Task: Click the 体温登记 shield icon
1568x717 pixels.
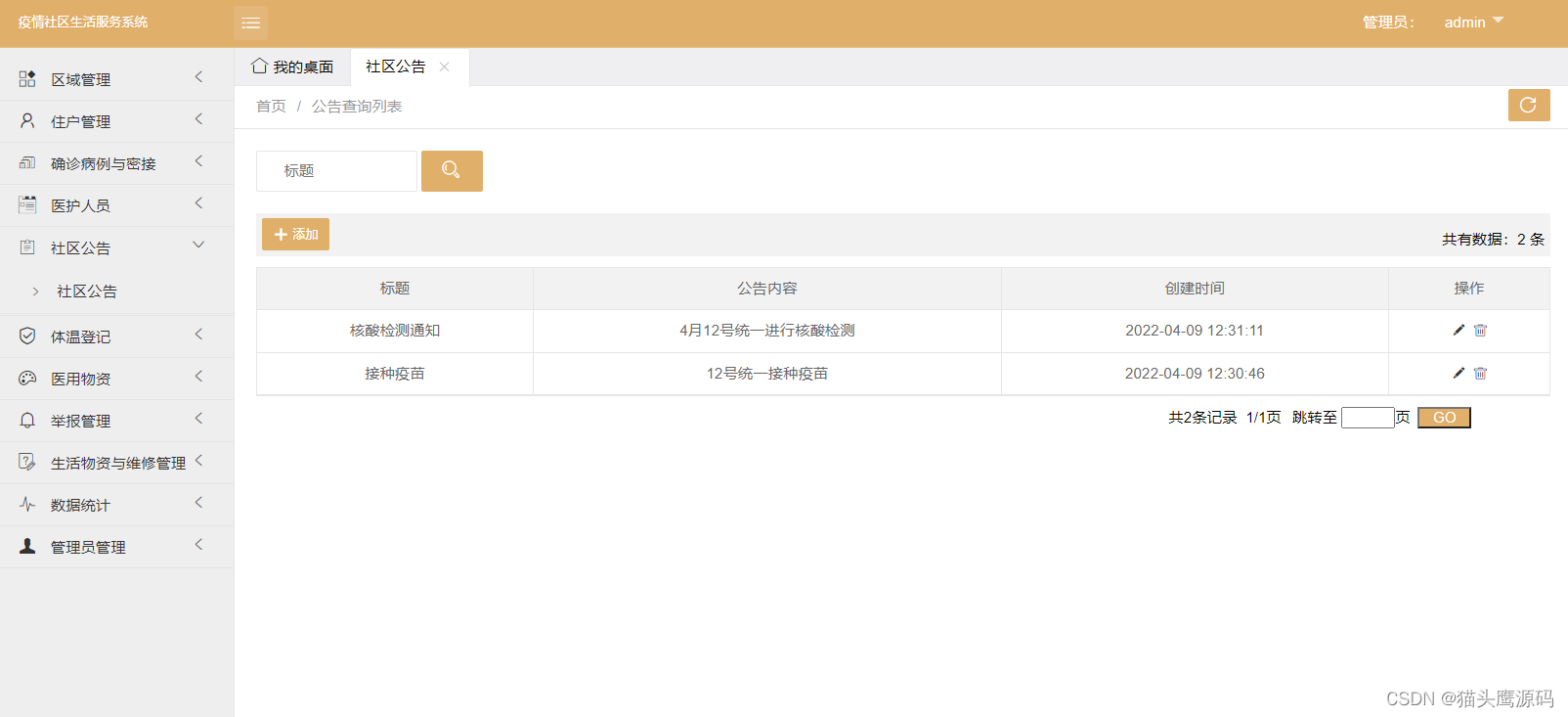Action: [27, 336]
